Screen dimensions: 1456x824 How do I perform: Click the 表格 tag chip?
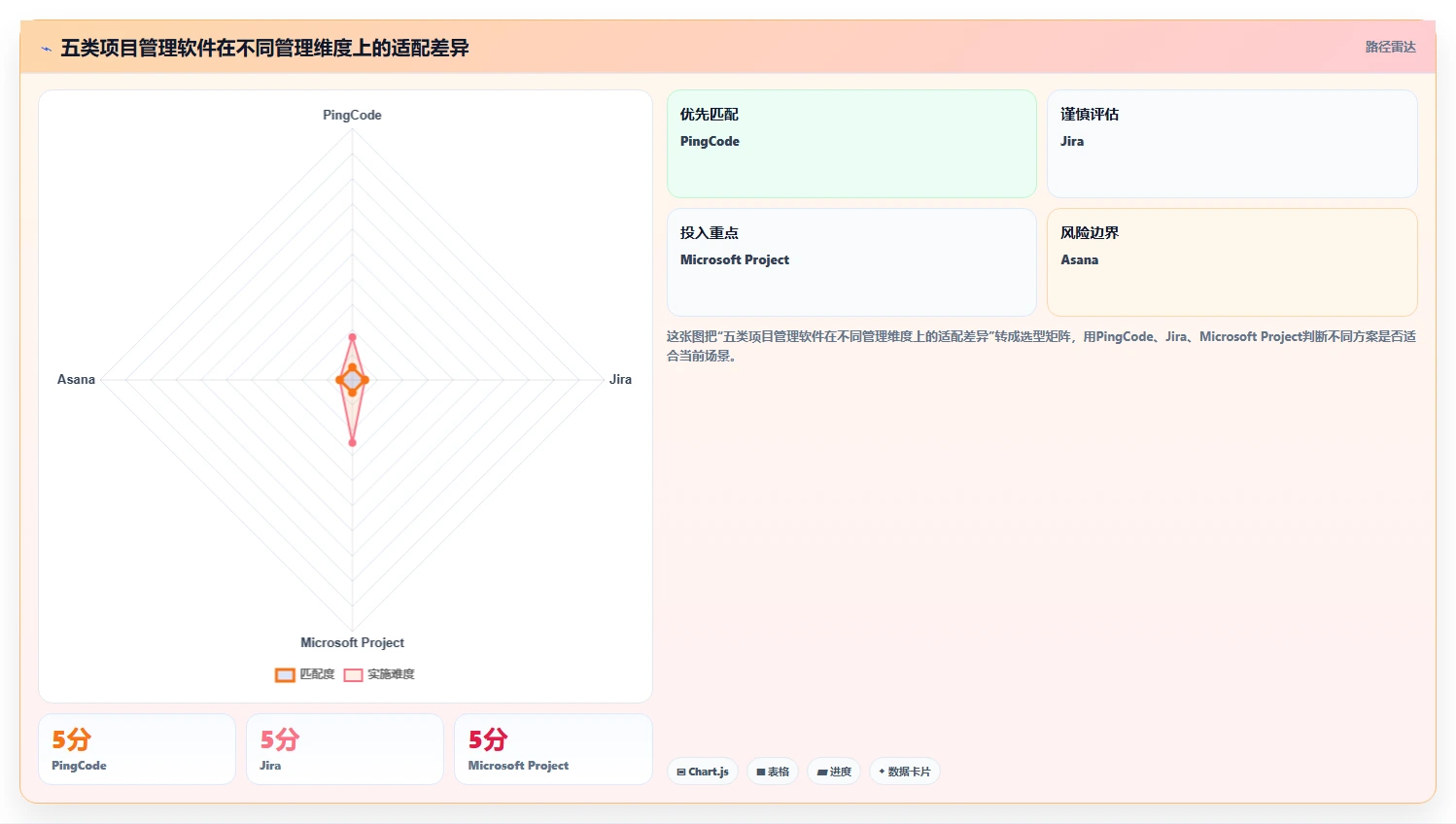(x=773, y=772)
